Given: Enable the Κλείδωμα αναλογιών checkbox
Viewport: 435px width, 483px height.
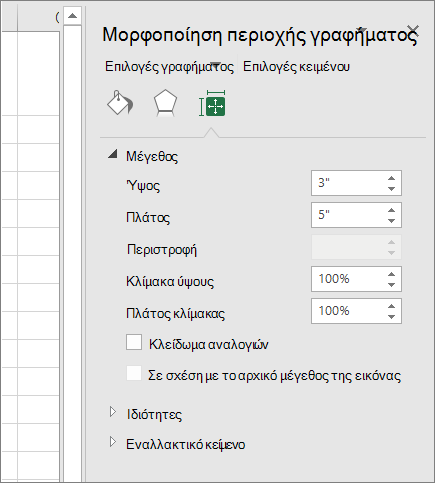Looking at the screenshot, I should pos(134,342).
